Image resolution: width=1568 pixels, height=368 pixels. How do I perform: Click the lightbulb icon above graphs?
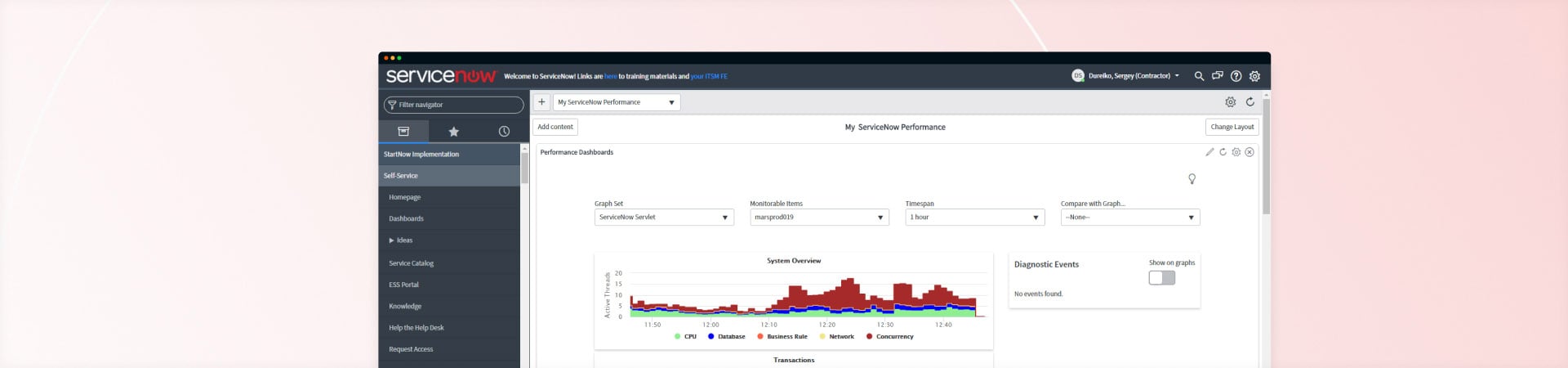coord(1192,179)
